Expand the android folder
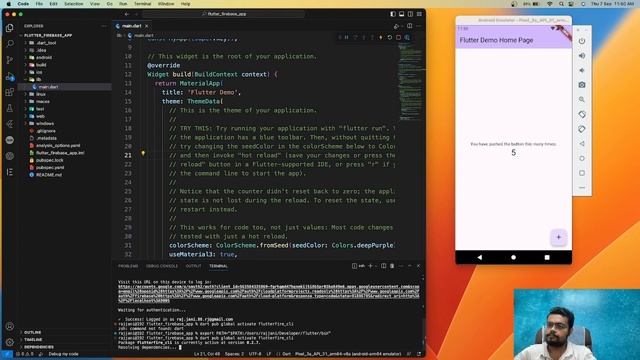The width and height of the screenshot is (640, 360). click(44, 58)
